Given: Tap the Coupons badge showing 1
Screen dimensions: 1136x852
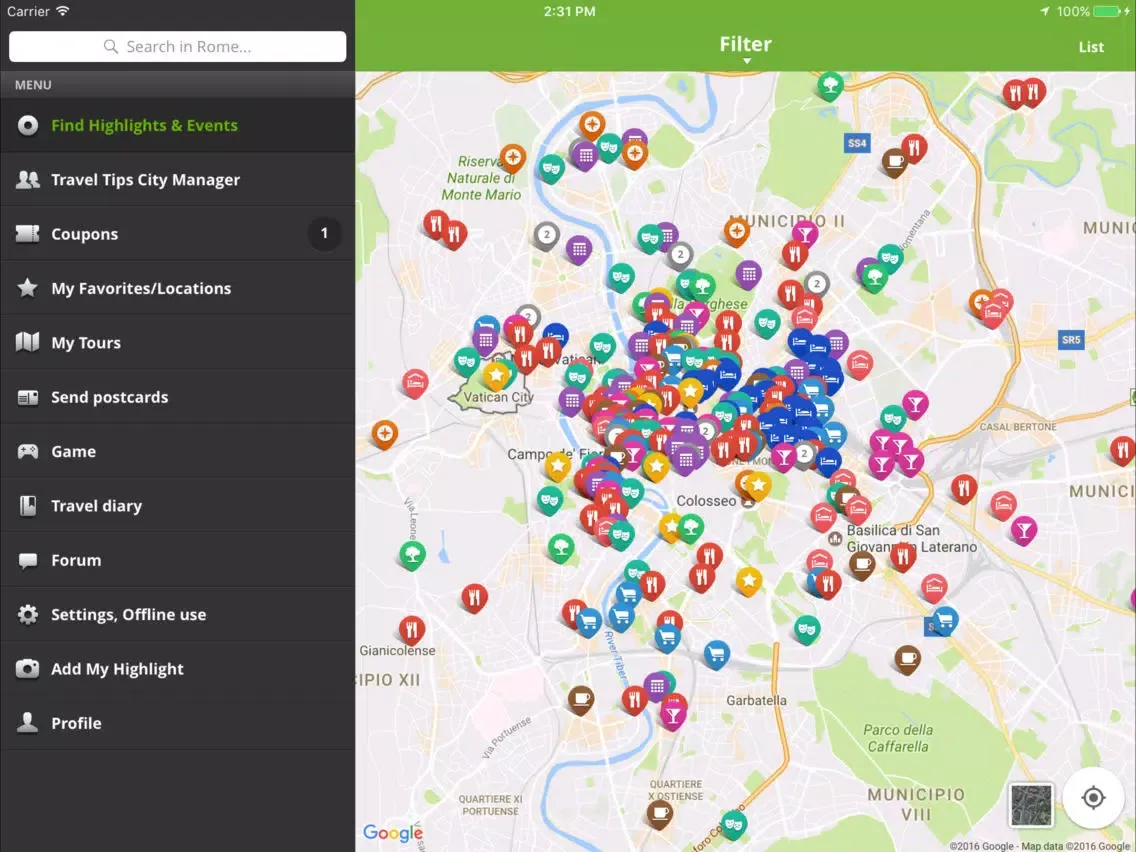Looking at the screenshot, I should coord(324,233).
